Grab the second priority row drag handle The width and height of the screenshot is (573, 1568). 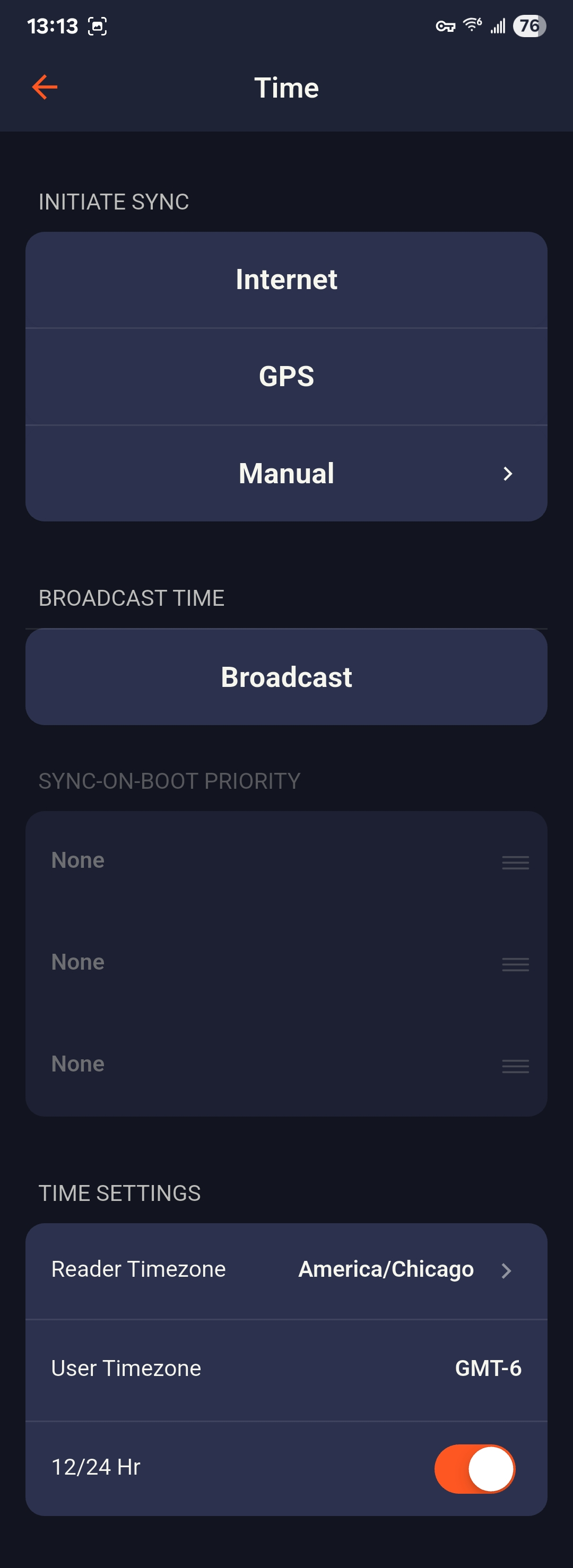click(x=515, y=964)
